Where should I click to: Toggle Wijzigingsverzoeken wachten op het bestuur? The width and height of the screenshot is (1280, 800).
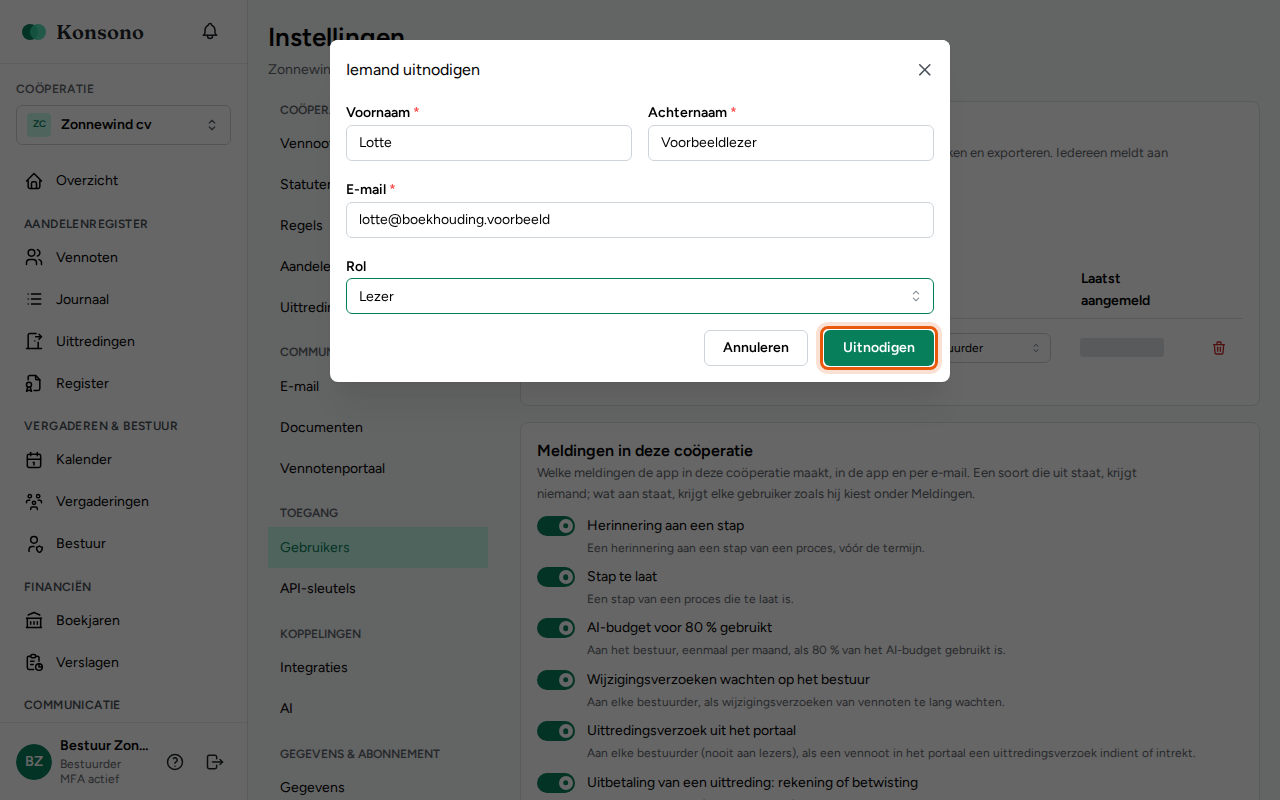(556, 680)
